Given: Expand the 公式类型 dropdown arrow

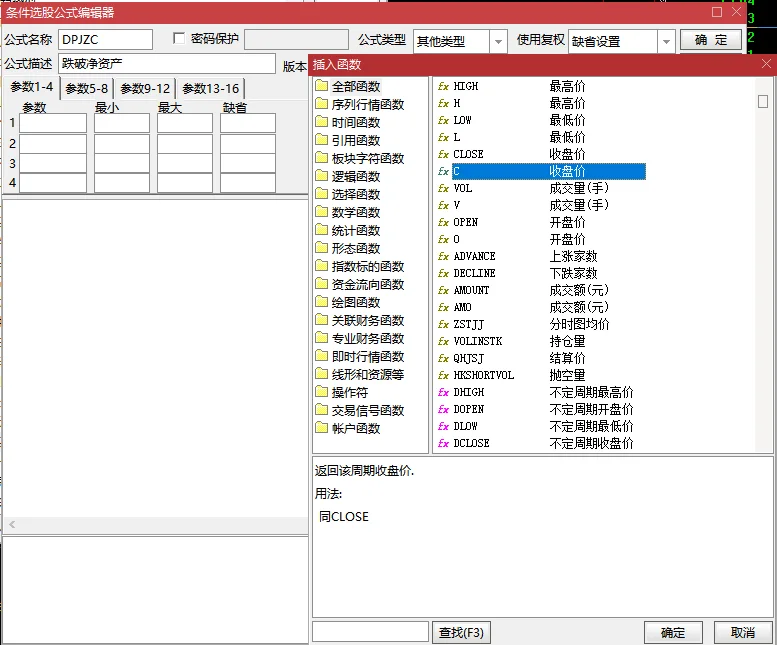Looking at the screenshot, I should tap(498, 42).
